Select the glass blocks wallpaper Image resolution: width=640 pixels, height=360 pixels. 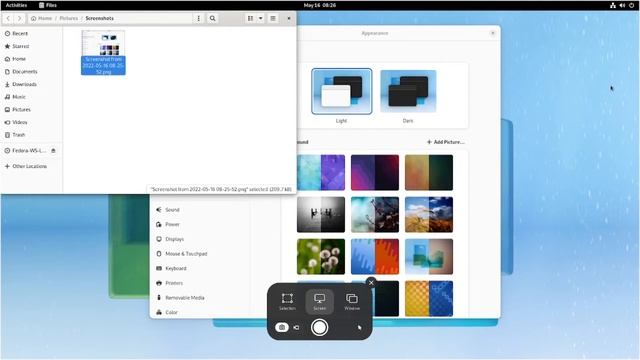429,257
